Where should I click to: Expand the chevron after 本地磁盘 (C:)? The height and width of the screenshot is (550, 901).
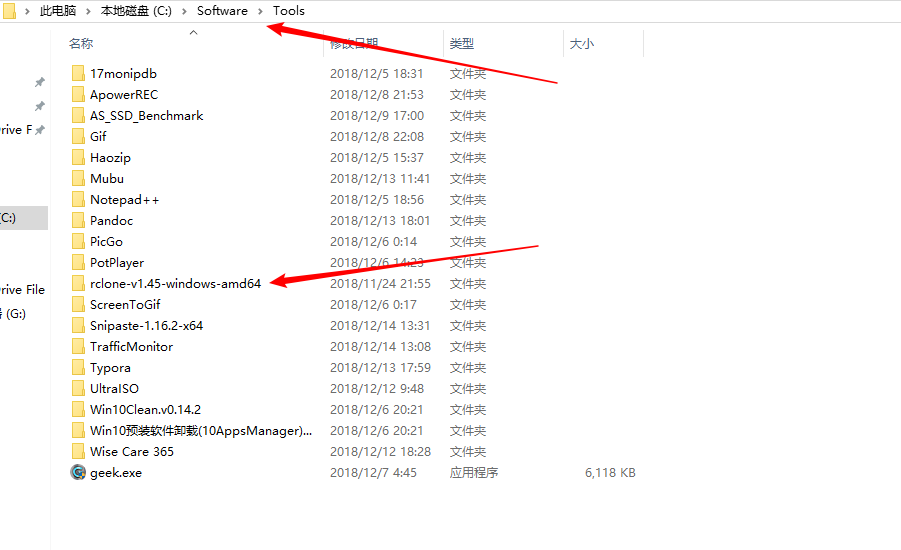pyautogui.click(x=184, y=11)
